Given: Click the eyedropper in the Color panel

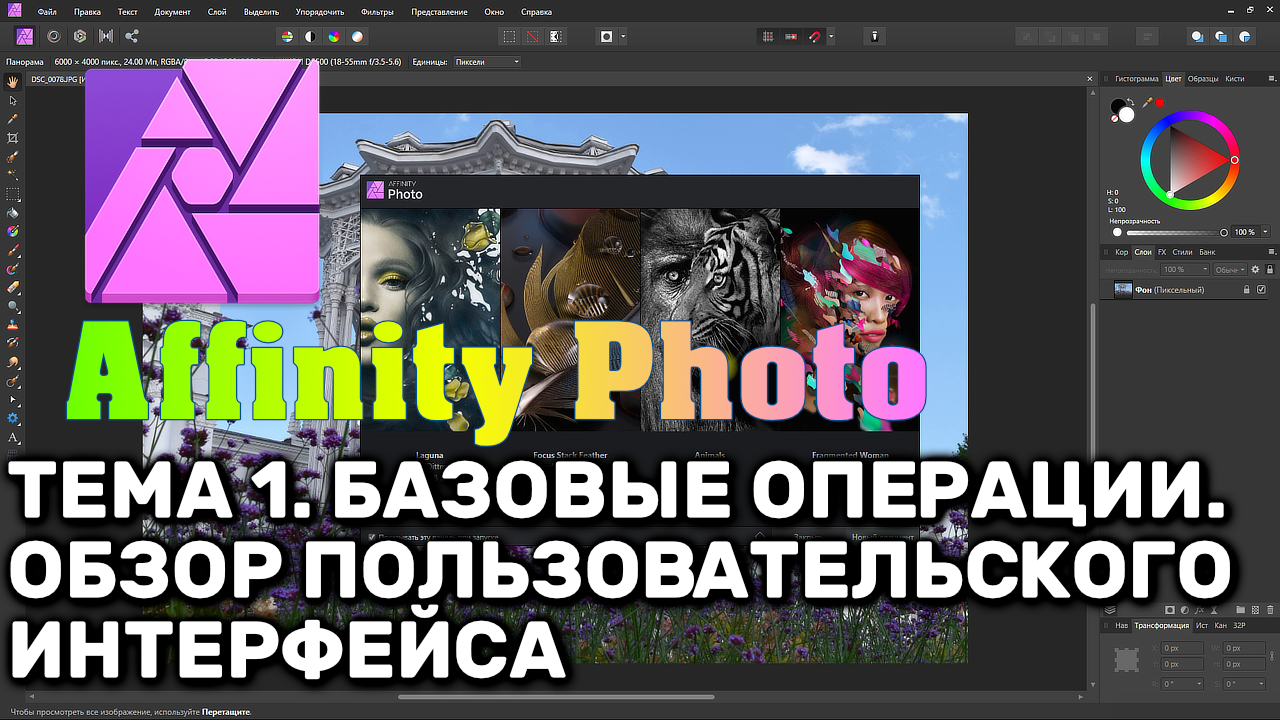Looking at the screenshot, I should [x=1147, y=102].
